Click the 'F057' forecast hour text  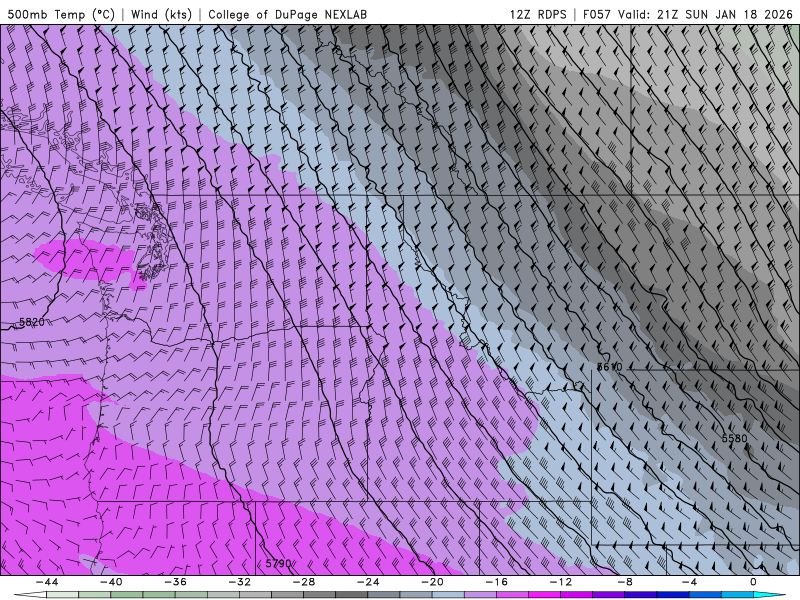(597, 14)
